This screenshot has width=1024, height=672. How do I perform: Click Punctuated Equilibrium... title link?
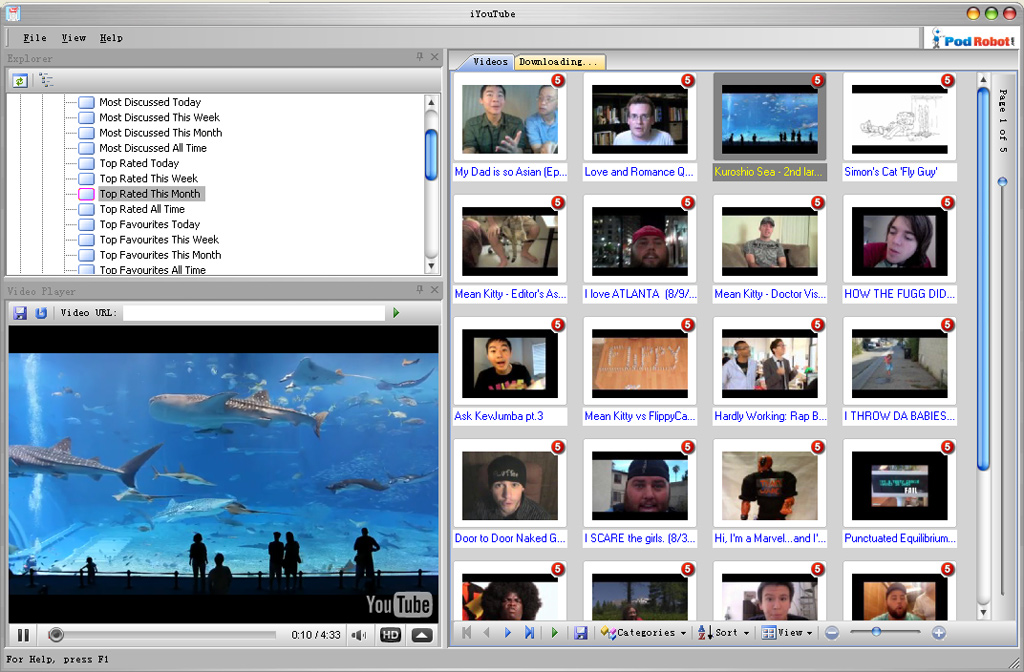900,539
